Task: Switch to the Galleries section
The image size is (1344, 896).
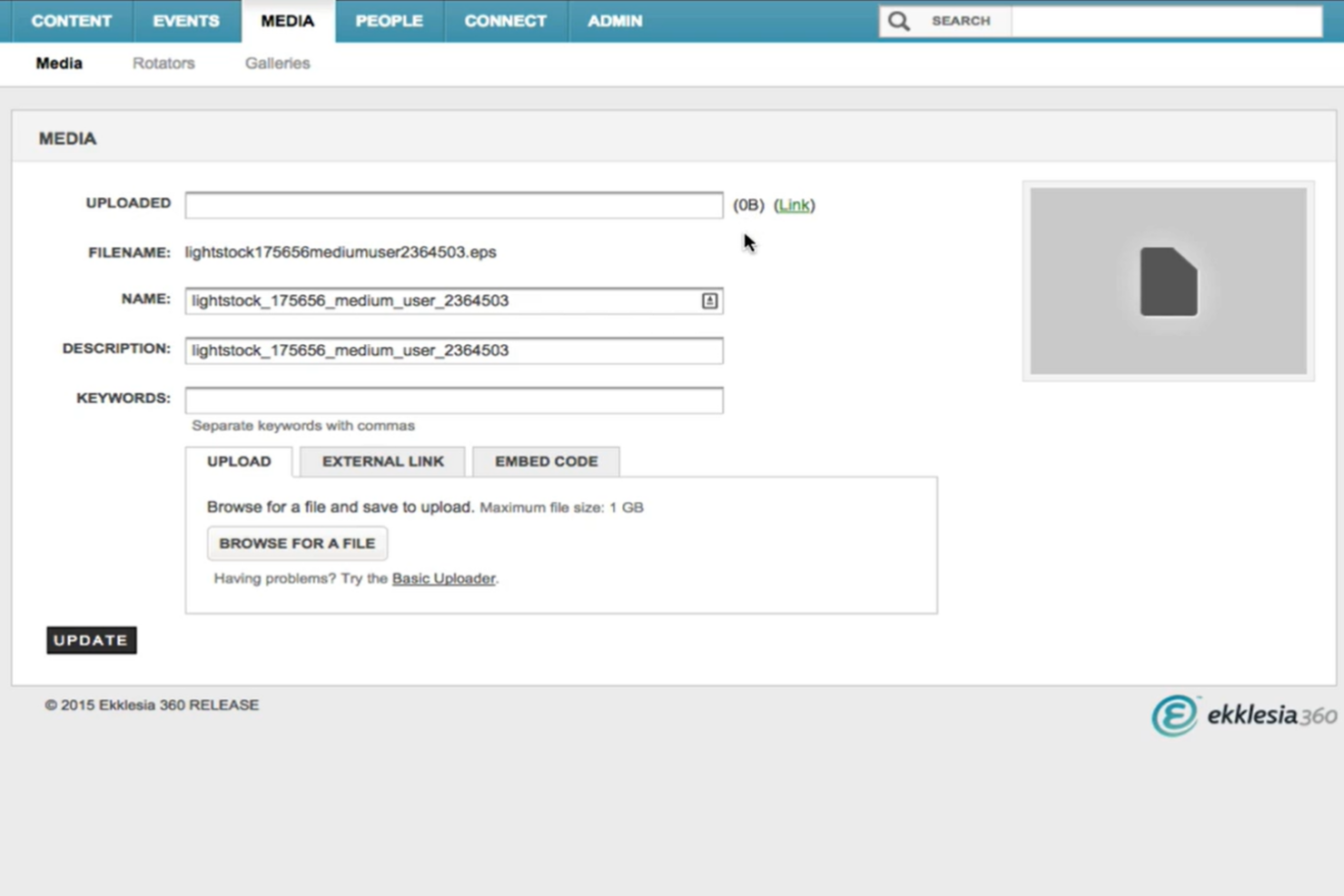Action: tap(277, 63)
